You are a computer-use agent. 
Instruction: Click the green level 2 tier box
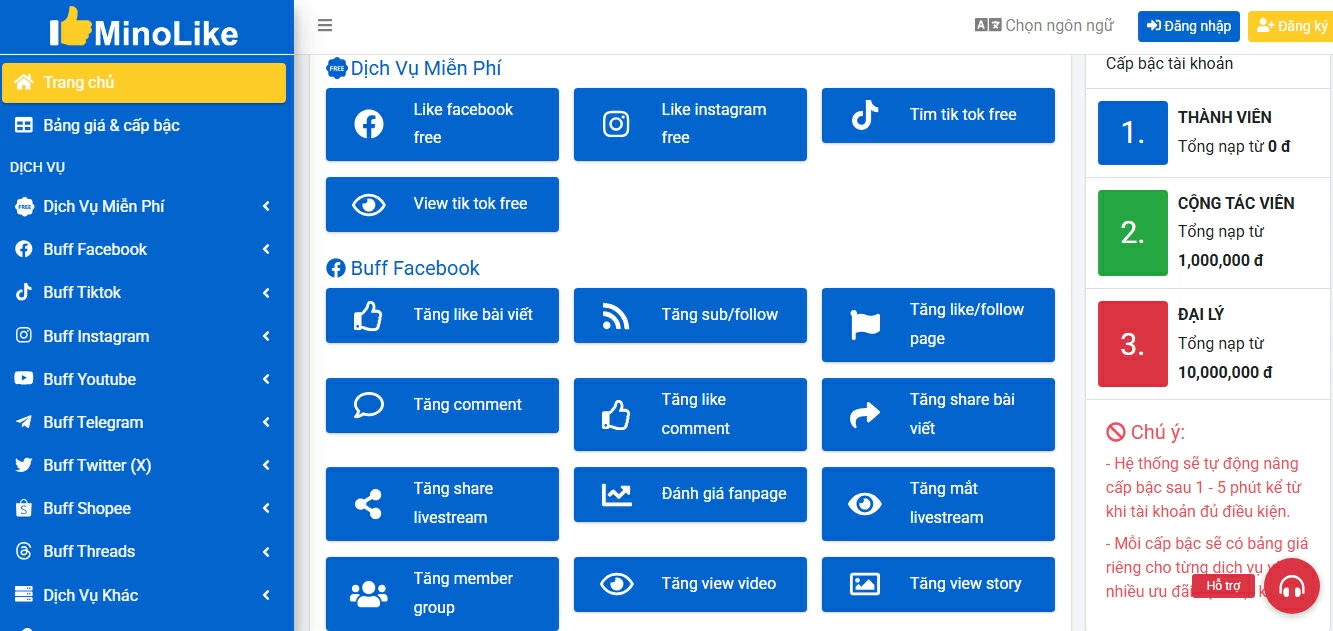coord(1132,233)
